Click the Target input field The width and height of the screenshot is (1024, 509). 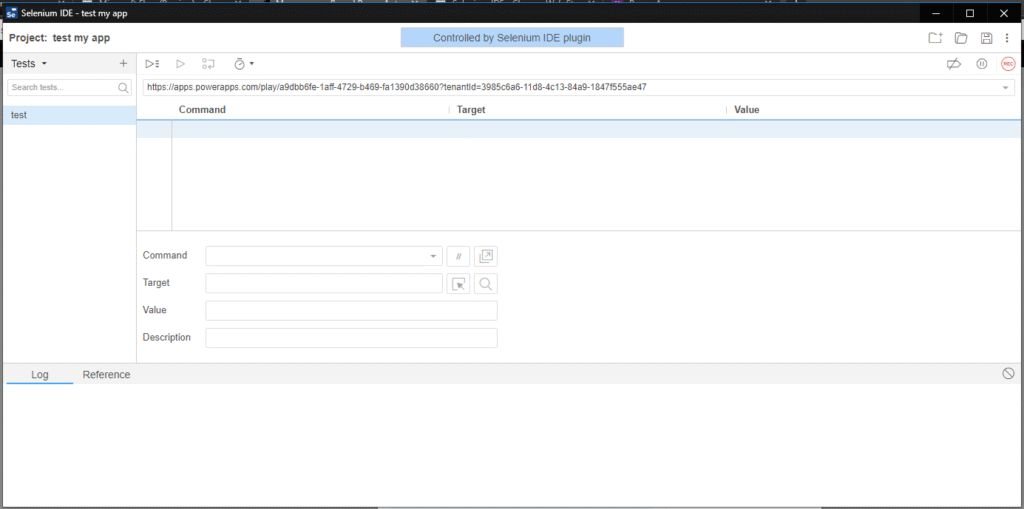324,284
